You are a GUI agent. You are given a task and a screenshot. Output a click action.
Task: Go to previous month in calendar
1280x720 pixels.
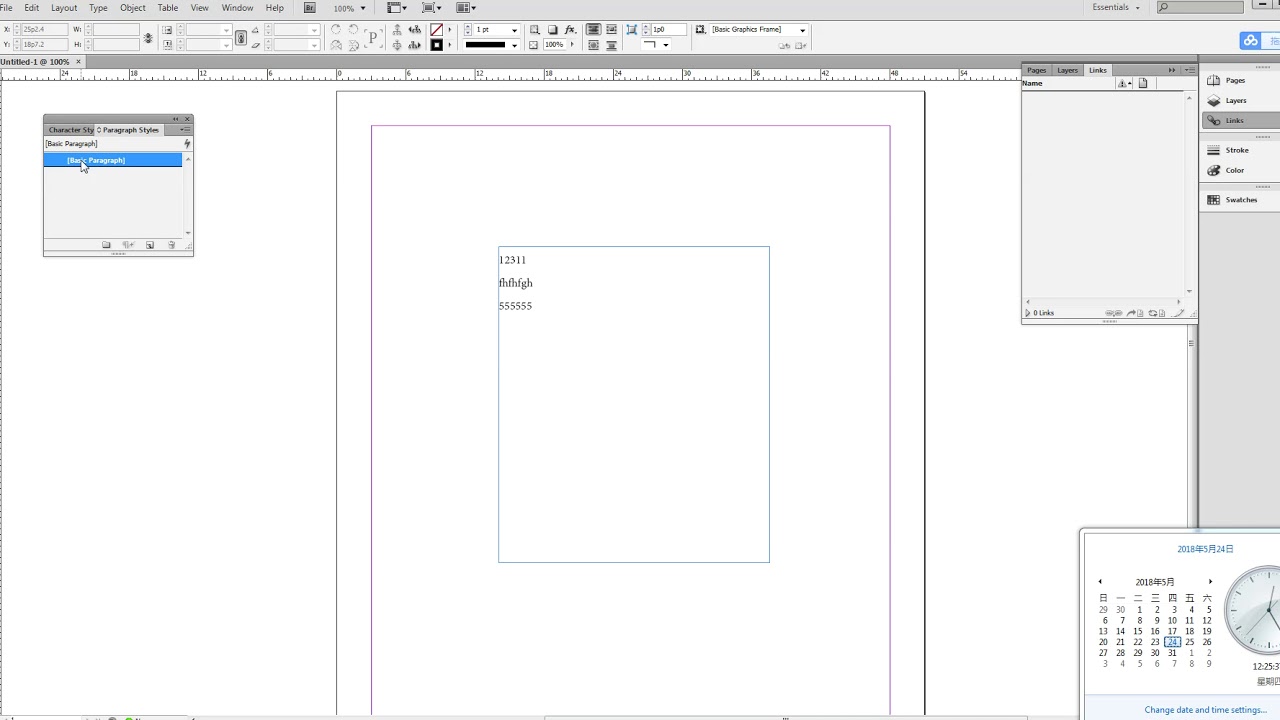click(1100, 582)
